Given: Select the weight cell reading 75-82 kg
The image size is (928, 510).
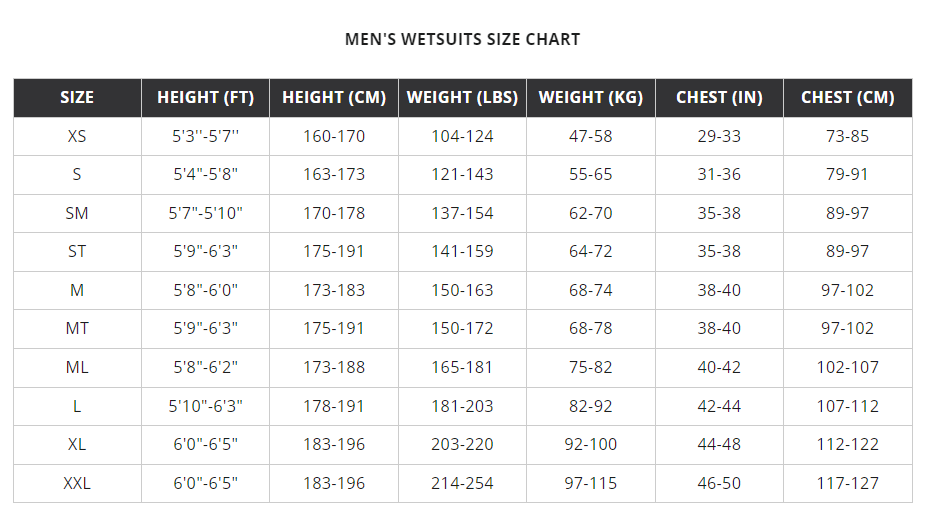Looking at the screenshot, I should [x=591, y=368].
